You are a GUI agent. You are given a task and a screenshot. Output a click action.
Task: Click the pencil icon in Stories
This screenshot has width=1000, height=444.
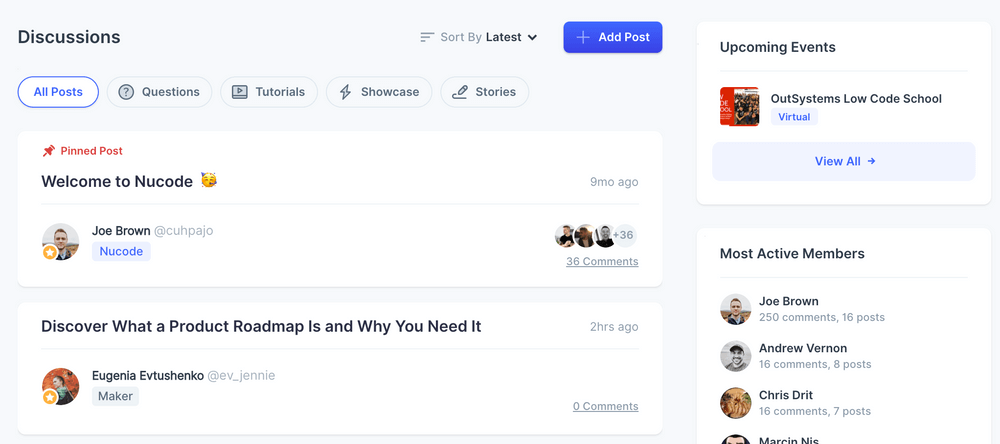(459, 92)
